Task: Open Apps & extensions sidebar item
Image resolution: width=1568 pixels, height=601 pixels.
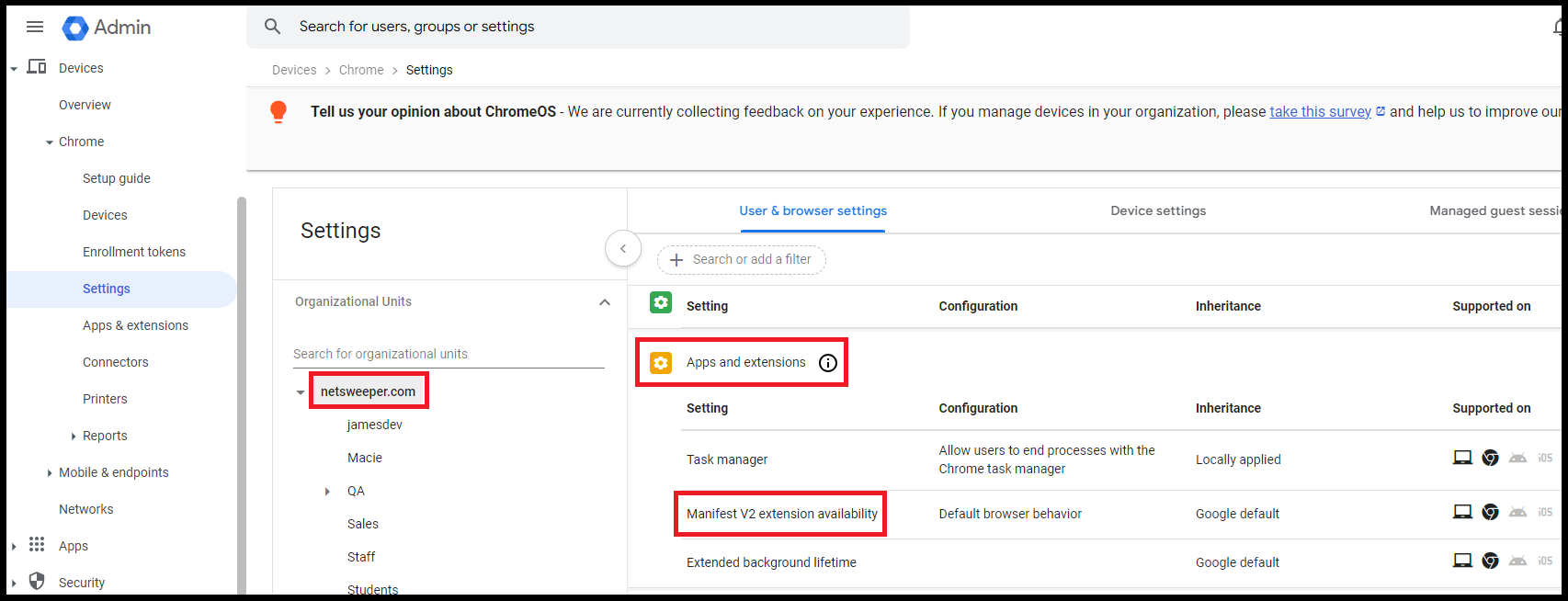Action: pyautogui.click(x=135, y=325)
